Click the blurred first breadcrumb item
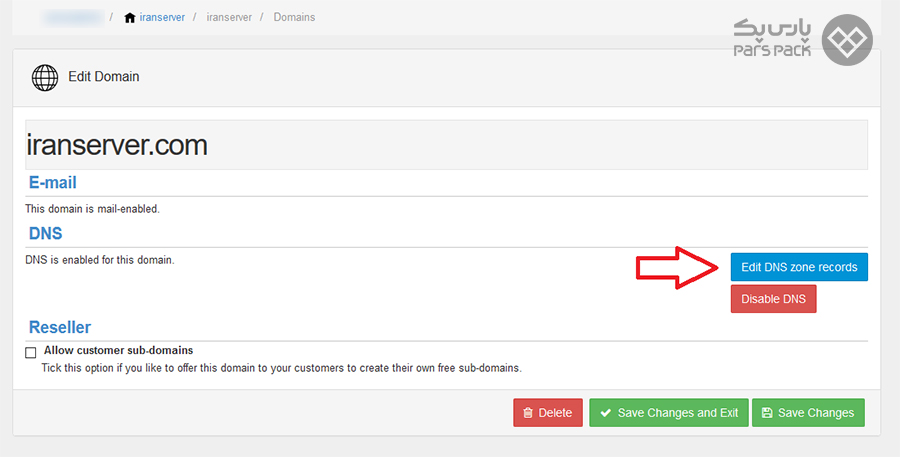The width and height of the screenshot is (900, 457). coord(76,18)
